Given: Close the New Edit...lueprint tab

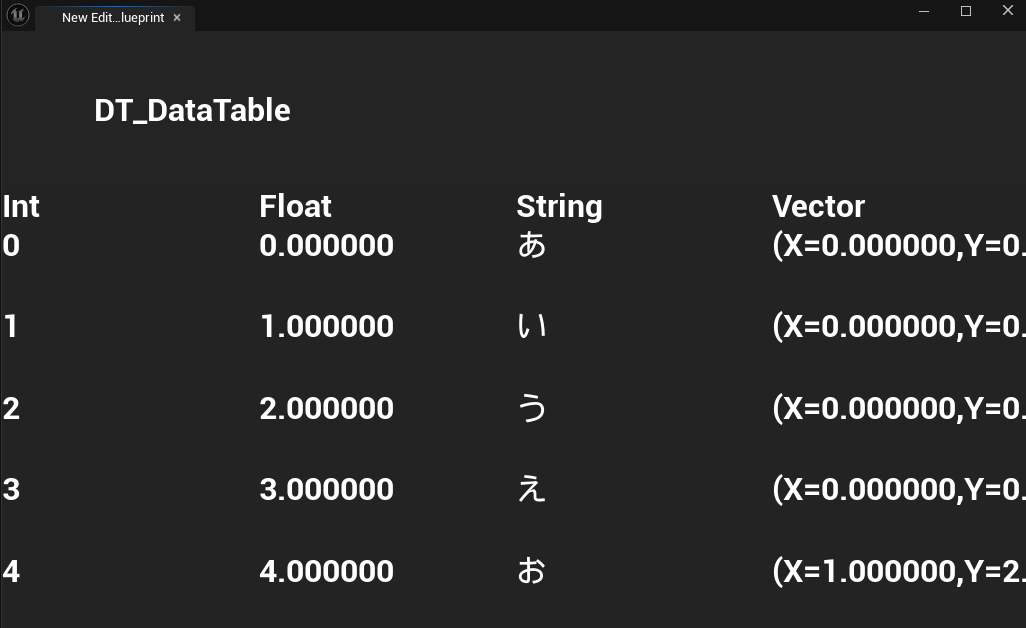Looking at the screenshot, I should tap(177, 18).
